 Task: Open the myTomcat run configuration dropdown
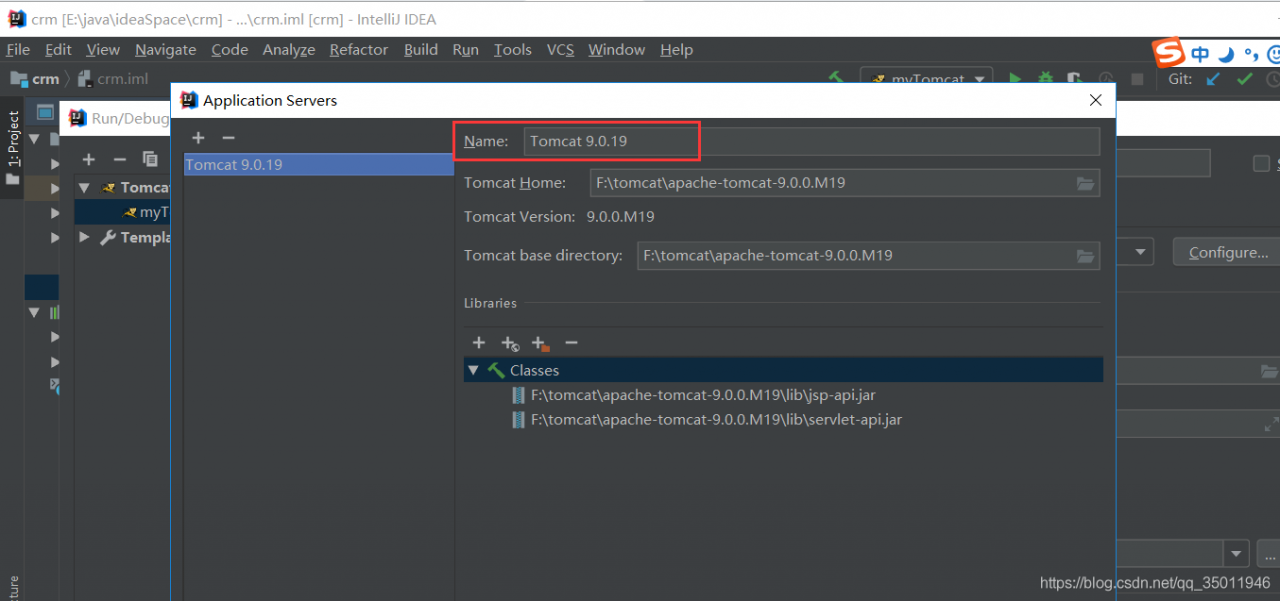(x=926, y=79)
